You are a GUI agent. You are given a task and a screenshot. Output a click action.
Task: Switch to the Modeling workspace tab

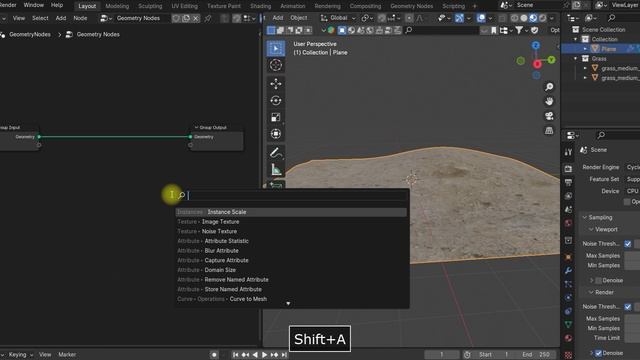117,6
